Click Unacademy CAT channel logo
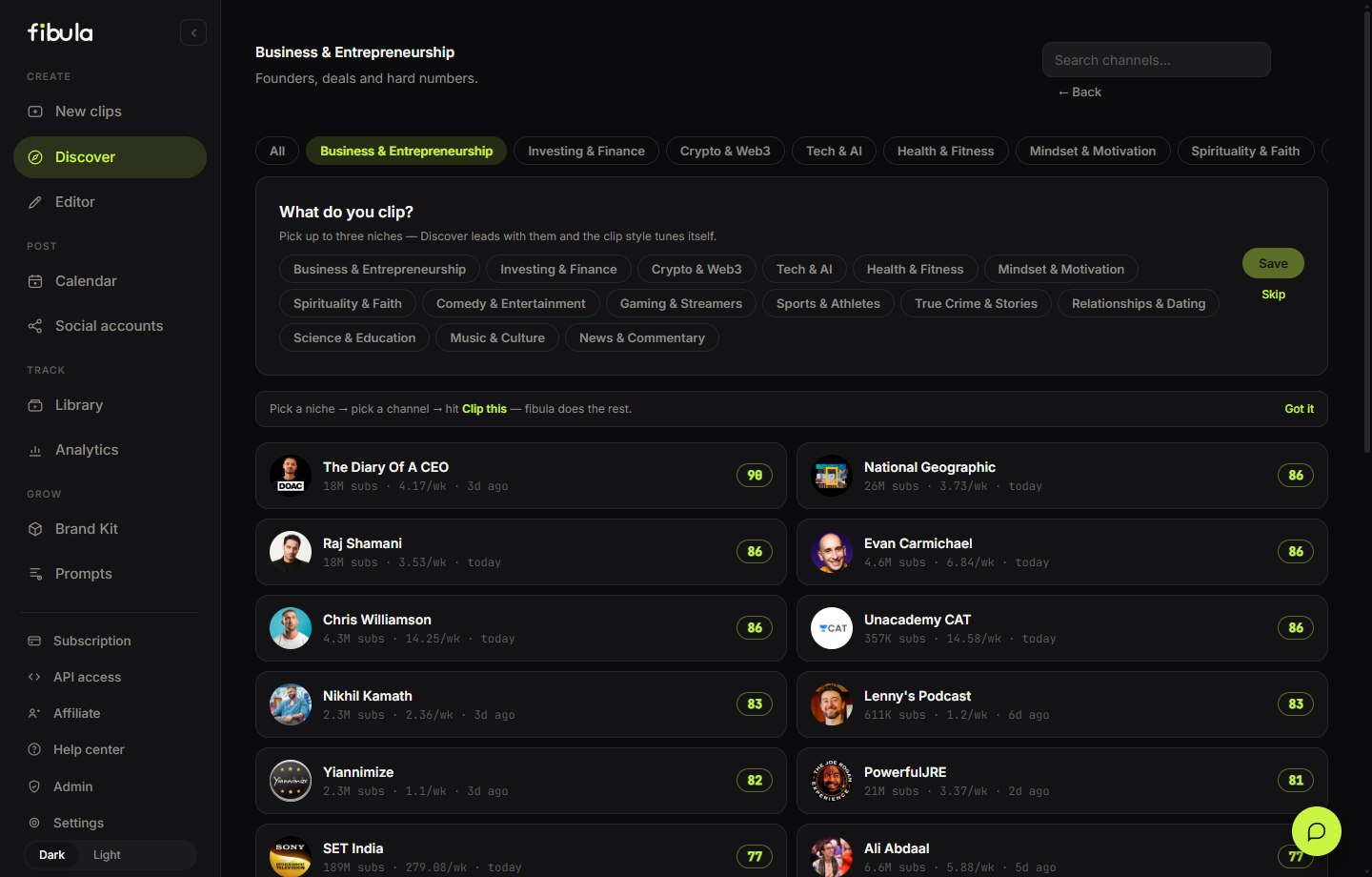 tap(832, 628)
